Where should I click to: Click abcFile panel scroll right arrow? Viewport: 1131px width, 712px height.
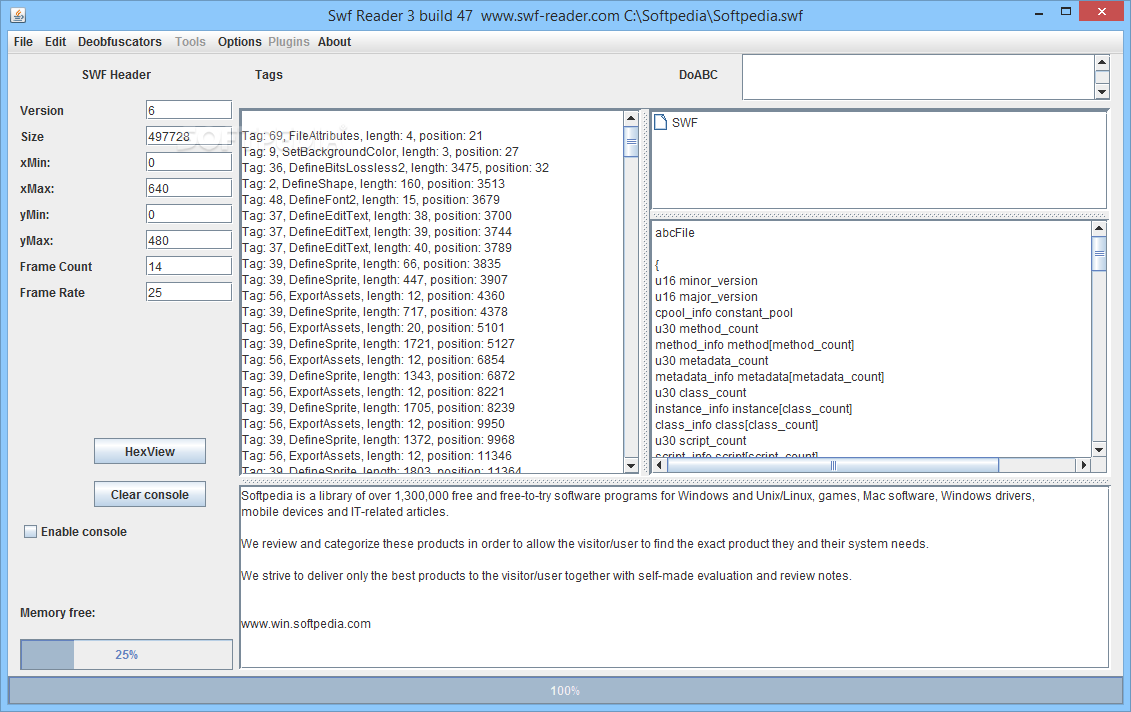point(1083,465)
